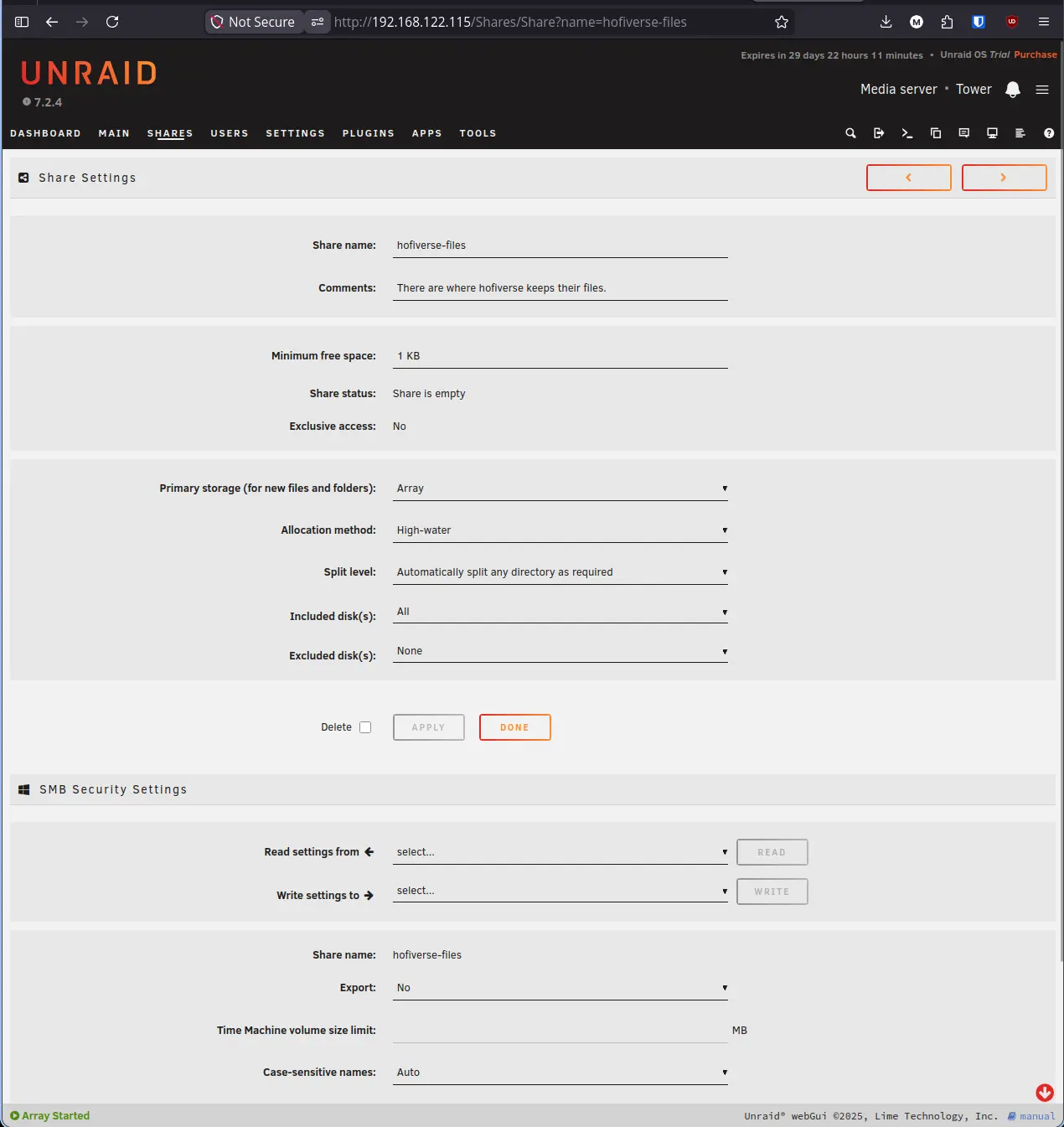This screenshot has height=1127, width=1064.
Task: Click the Done button
Action: (x=515, y=727)
